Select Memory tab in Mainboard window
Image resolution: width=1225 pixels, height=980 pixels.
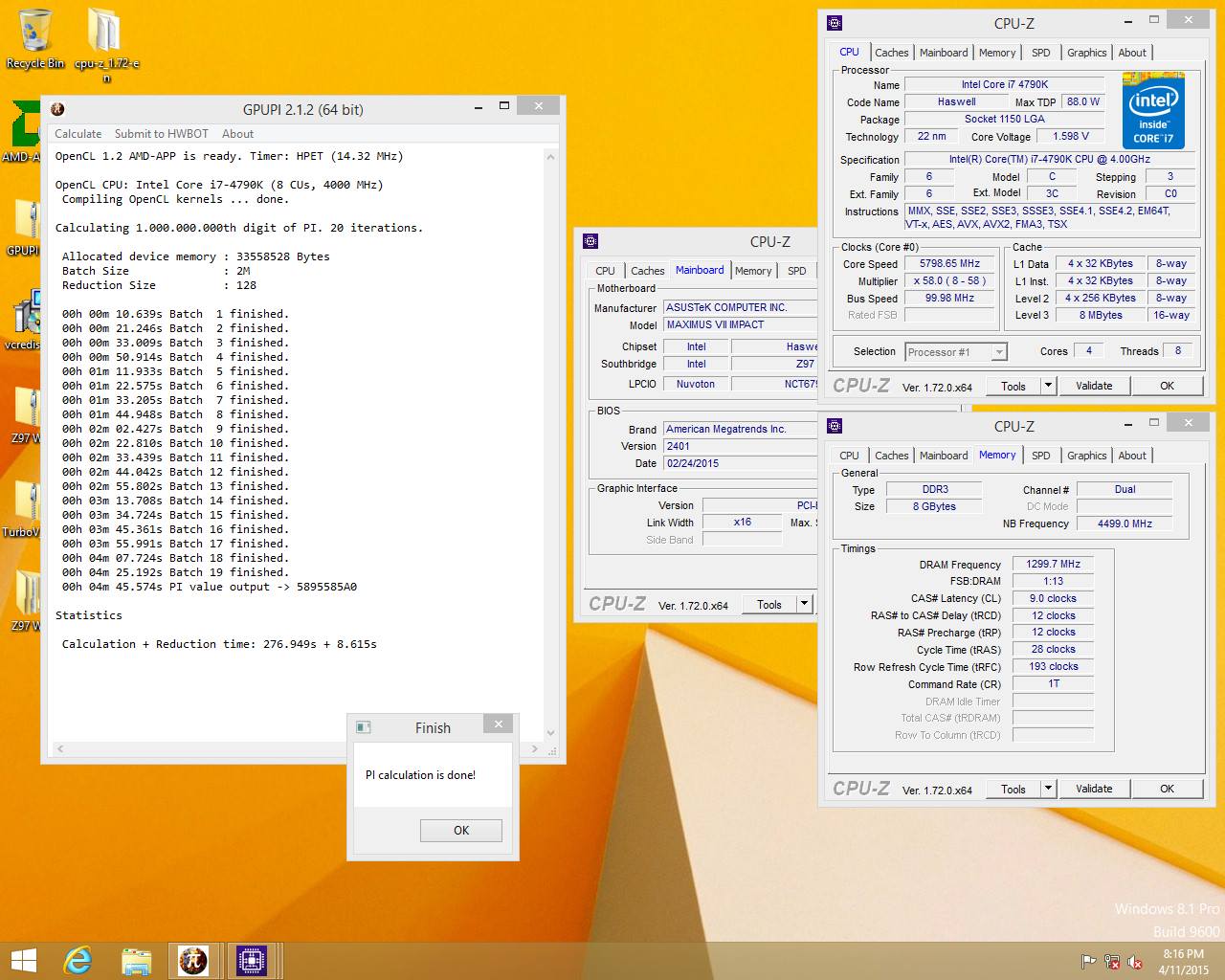click(x=753, y=271)
